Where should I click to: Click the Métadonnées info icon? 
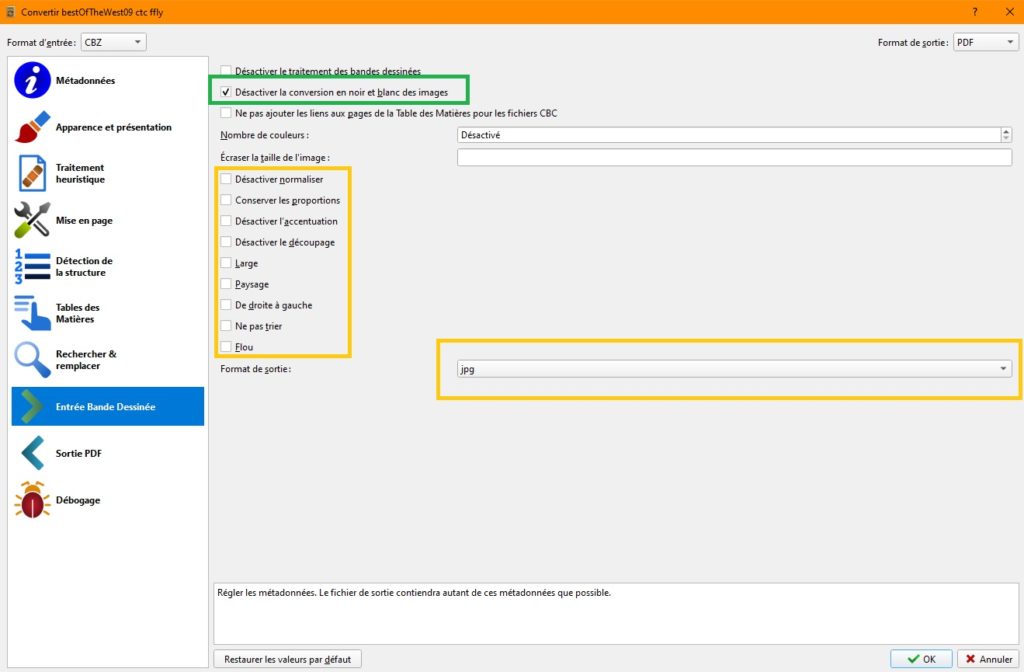32,80
